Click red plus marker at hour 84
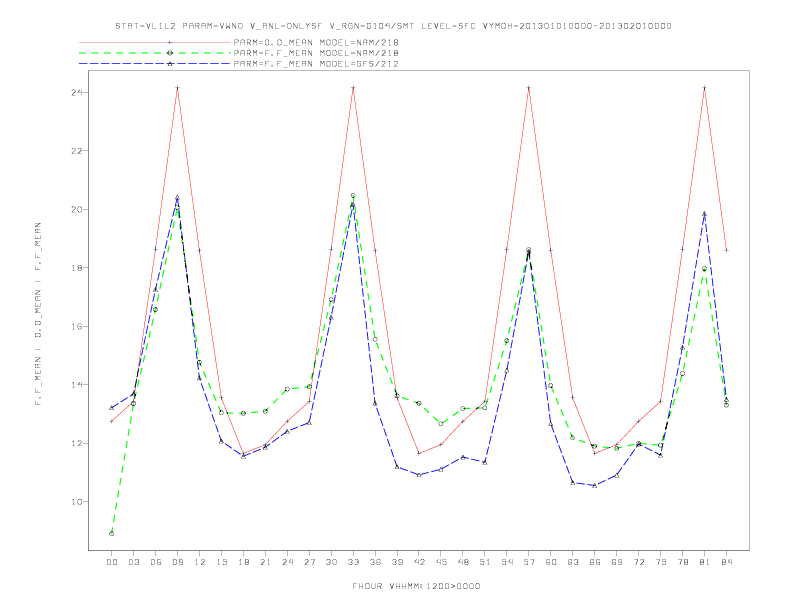792x612 pixels. pos(727,250)
